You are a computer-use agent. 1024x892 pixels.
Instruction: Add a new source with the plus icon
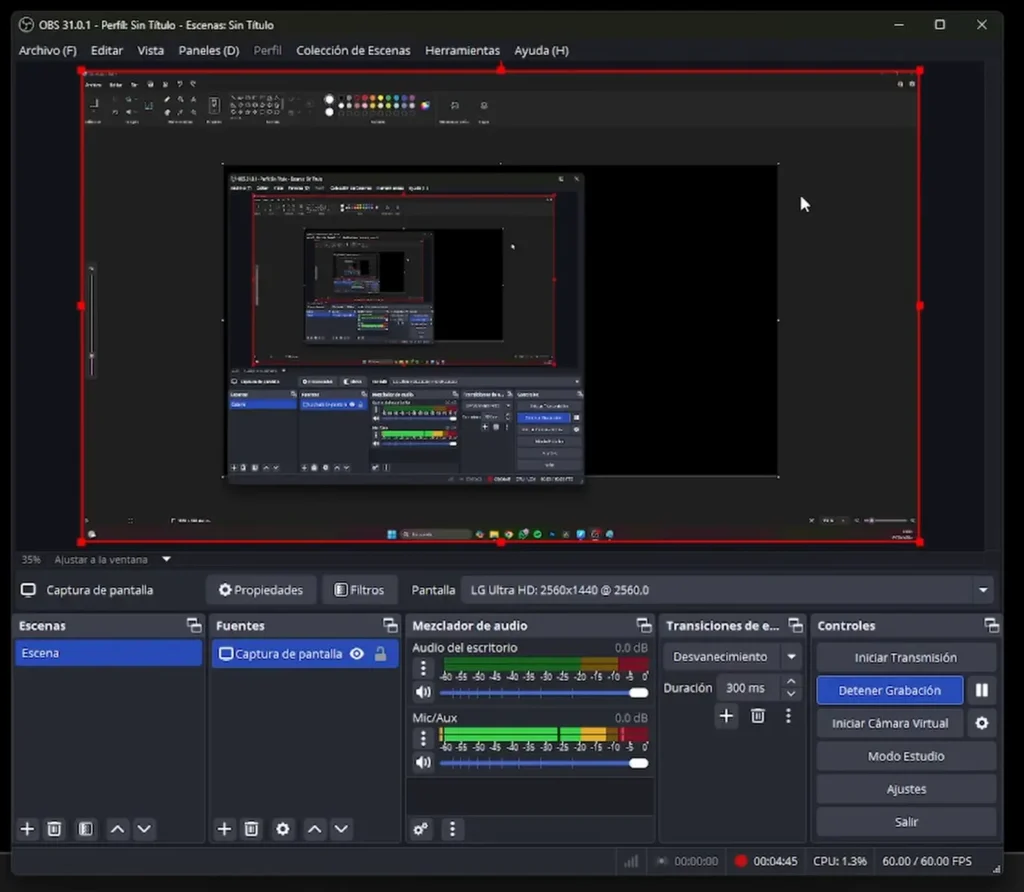(x=224, y=829)
